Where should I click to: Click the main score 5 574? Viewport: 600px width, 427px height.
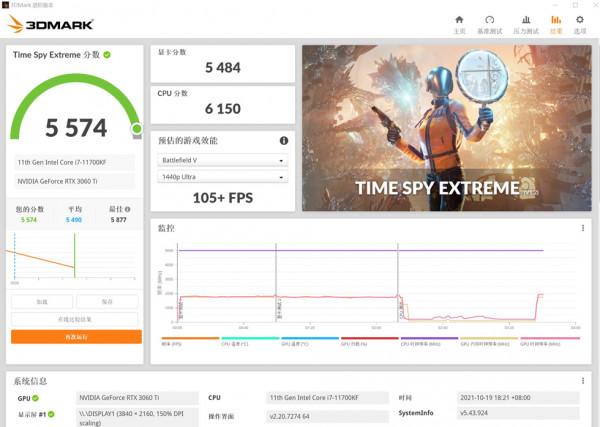(x=76, y=128)
